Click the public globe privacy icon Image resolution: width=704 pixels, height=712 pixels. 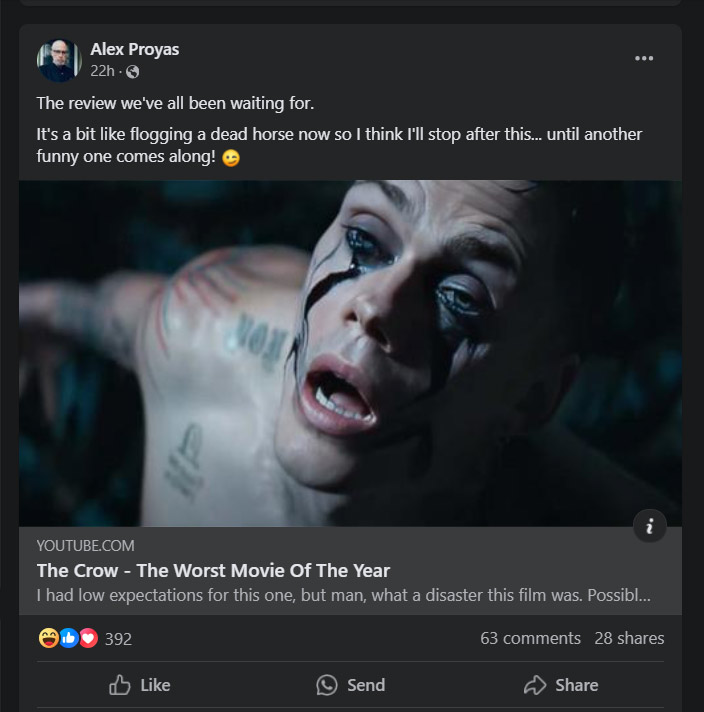pyautogui.click(x=133, y=71)
